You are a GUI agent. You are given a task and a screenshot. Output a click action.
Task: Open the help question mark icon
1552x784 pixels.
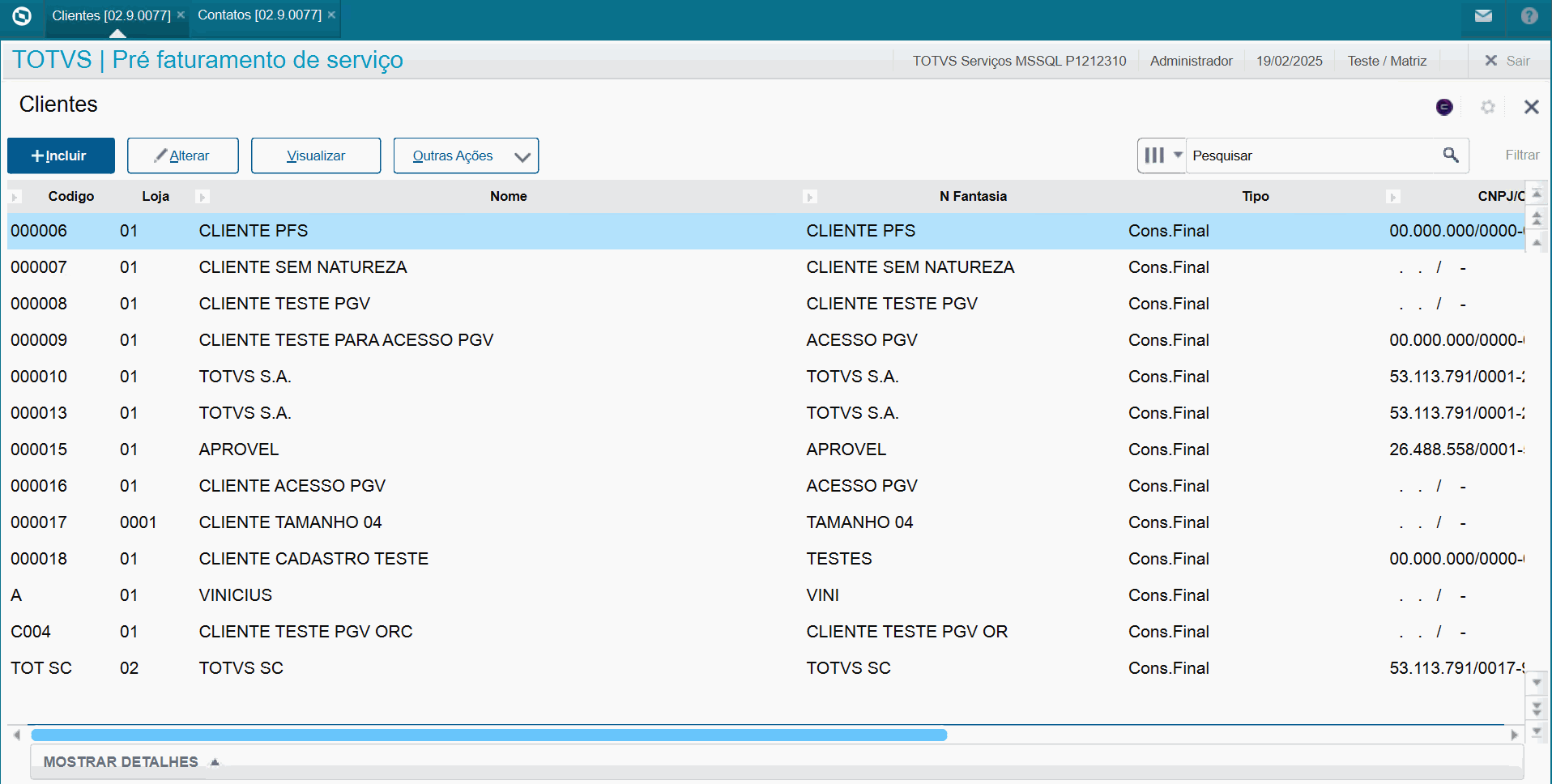[1529, 15]
